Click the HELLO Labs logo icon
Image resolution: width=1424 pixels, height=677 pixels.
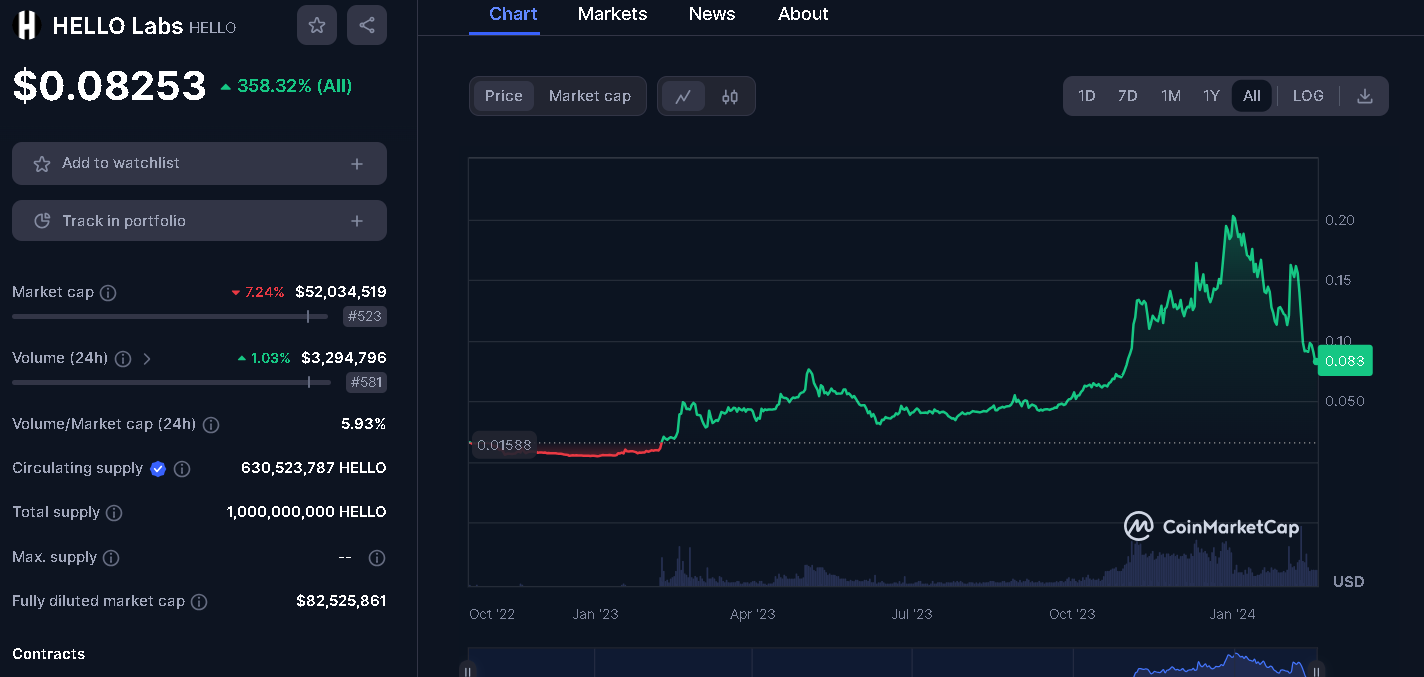27,25
